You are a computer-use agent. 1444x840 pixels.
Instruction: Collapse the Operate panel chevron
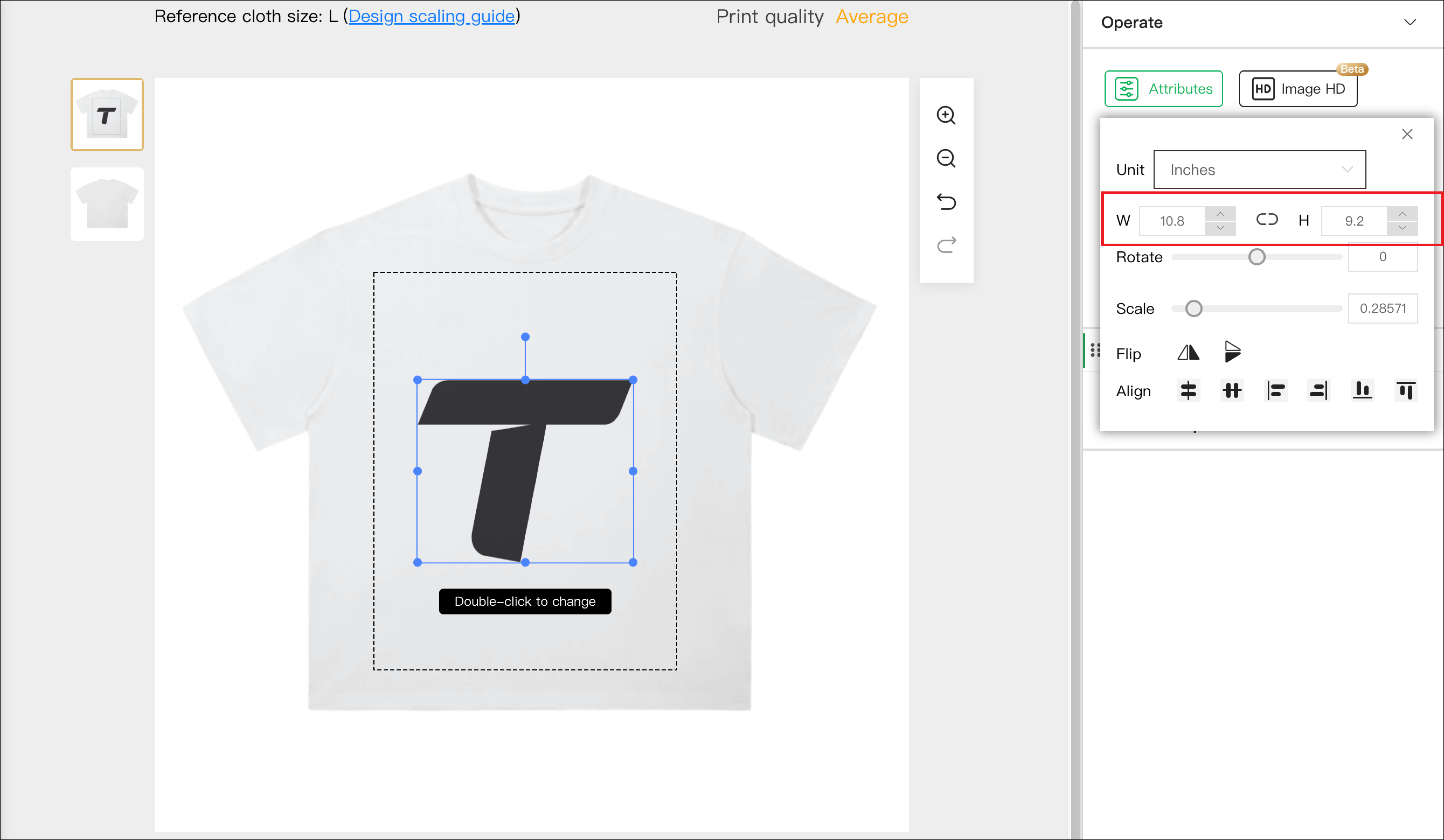point(1410,22)
